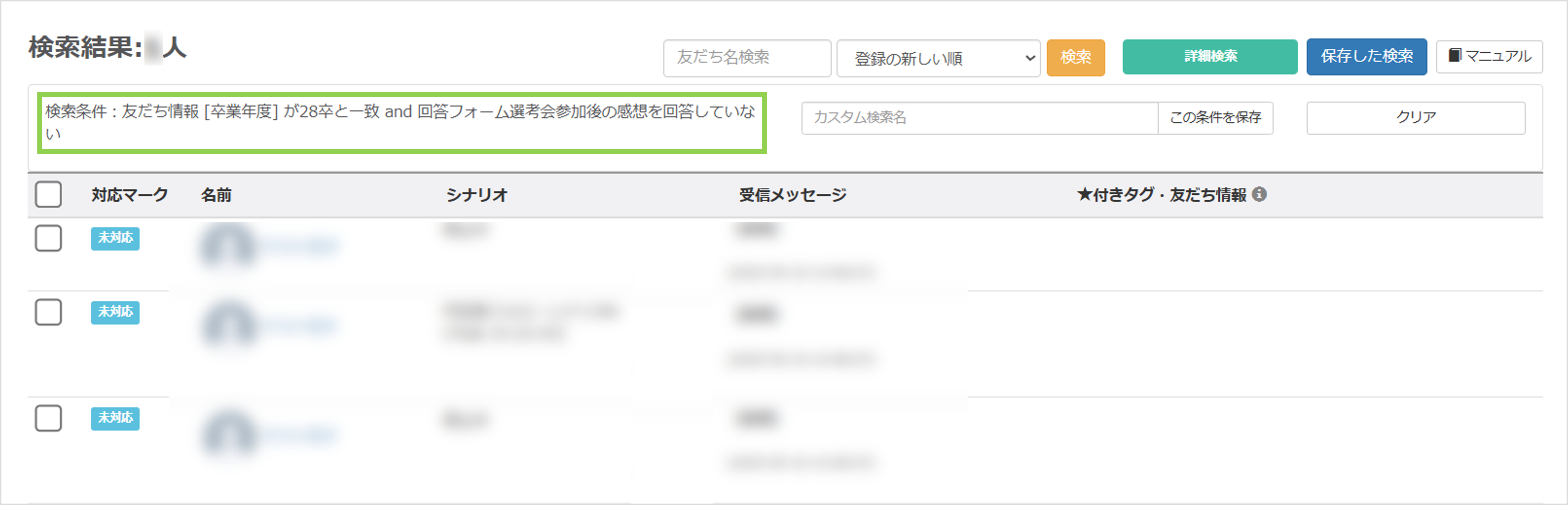The height and width of the screenshot is (505, 1568).
Task: Click the orange 検索 button
Action: click(x=1075, y=57)
